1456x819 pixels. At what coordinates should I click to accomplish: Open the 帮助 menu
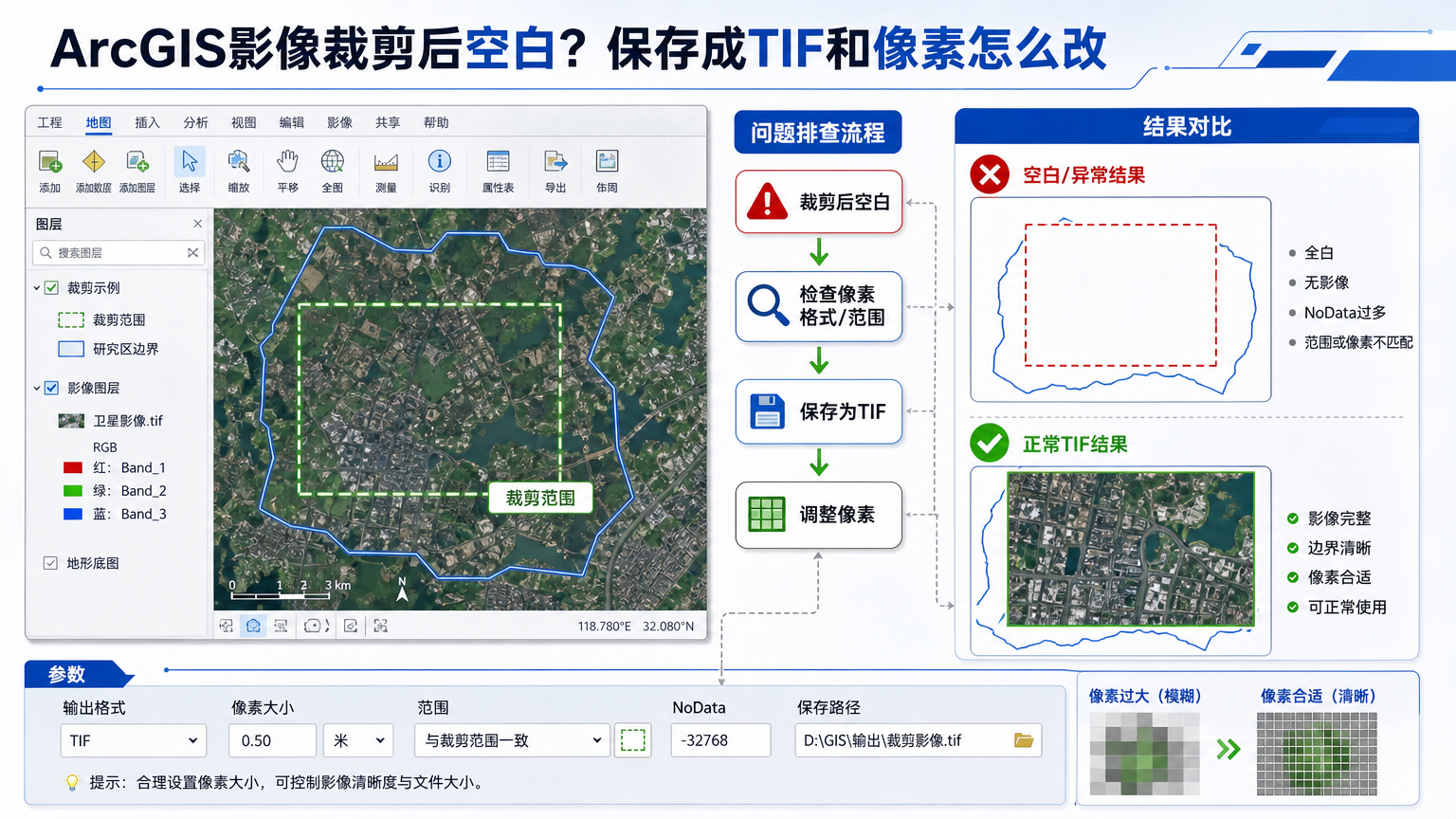coord(436,122)
